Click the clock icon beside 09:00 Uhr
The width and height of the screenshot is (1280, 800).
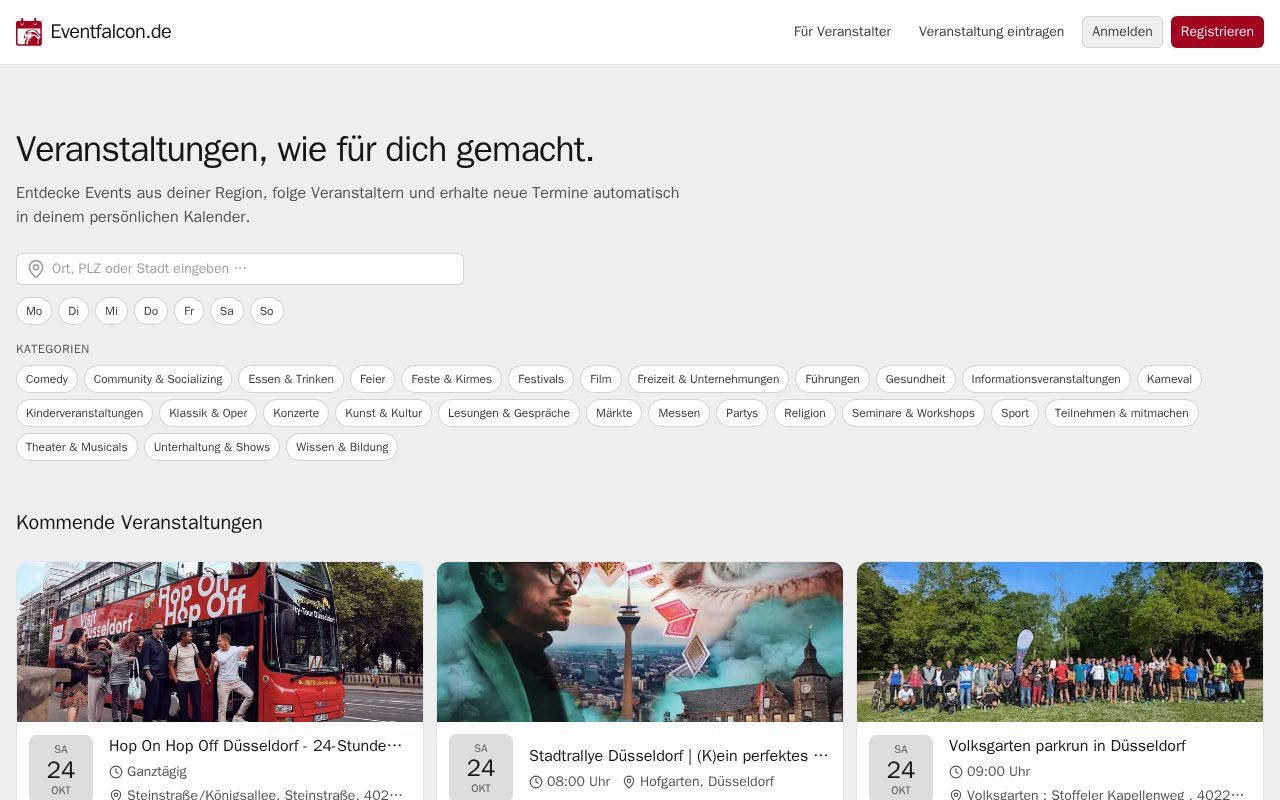956,772
